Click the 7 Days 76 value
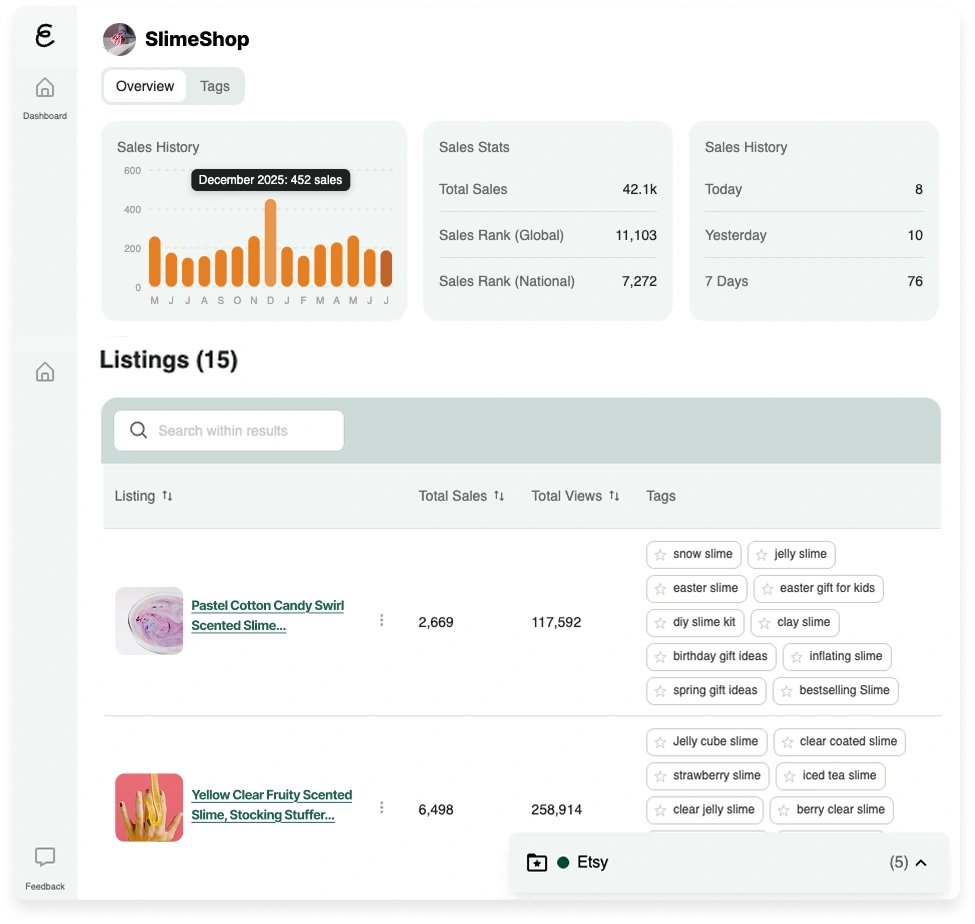The image size is (975, 924). (915, 281)
